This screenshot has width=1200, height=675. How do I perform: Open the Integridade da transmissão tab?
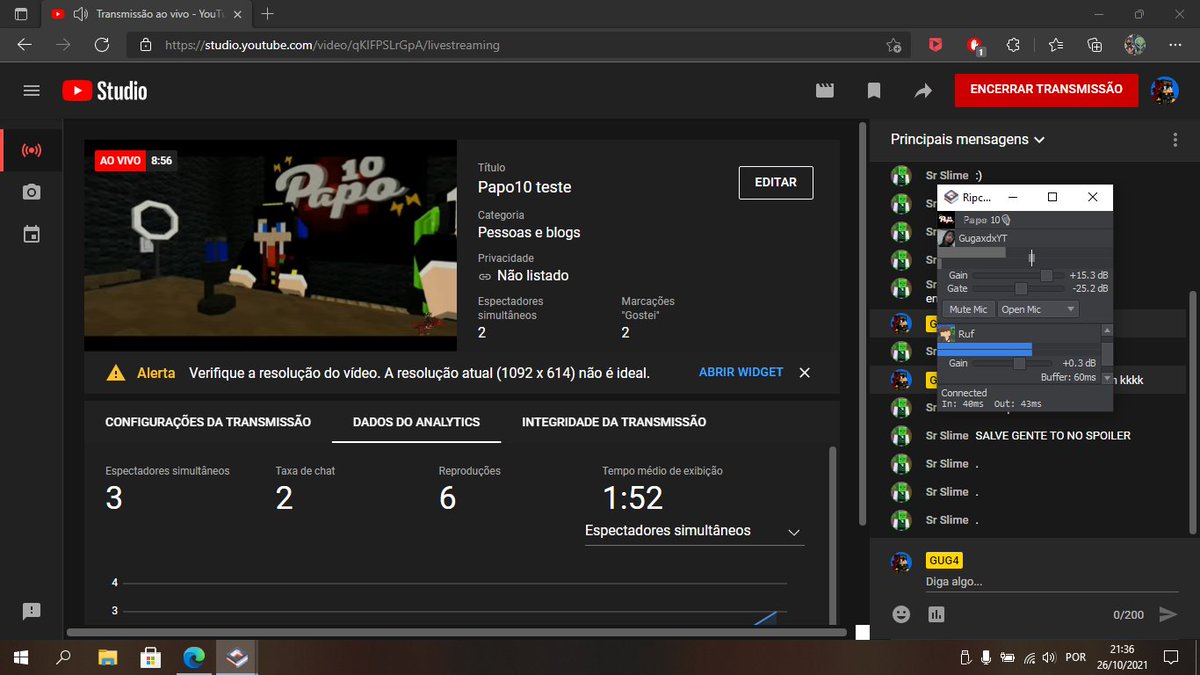[614, 422]
